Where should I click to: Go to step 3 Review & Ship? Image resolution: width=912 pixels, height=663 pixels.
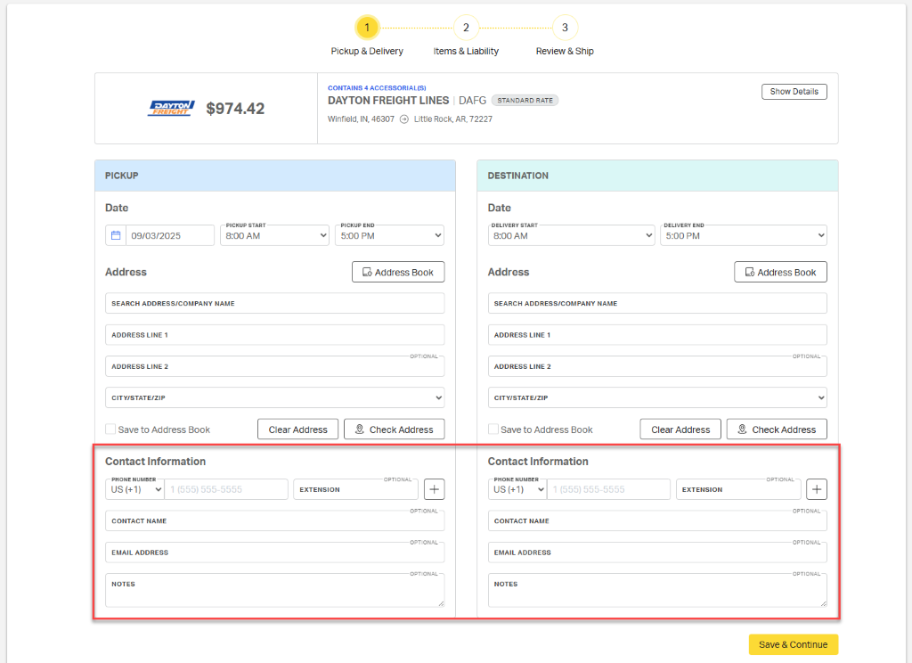(x=565, y=28)
